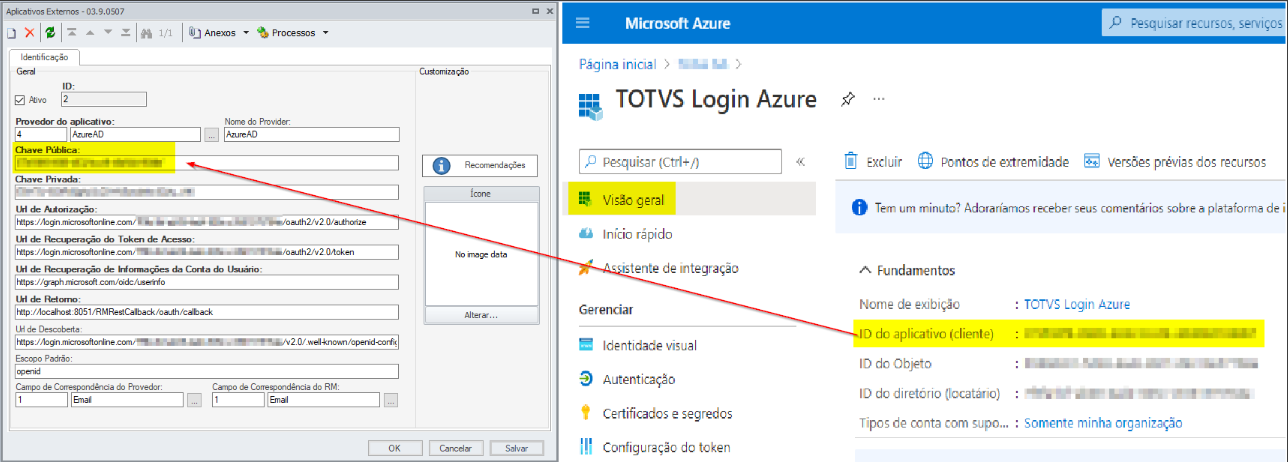Open the Processos dropdown arrow

coord(325,32)
